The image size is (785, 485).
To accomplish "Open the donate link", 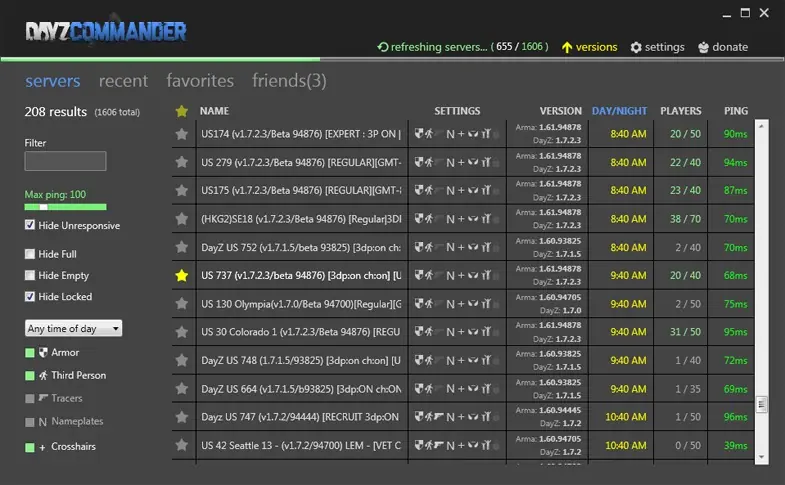I will [x=730, y=47].
